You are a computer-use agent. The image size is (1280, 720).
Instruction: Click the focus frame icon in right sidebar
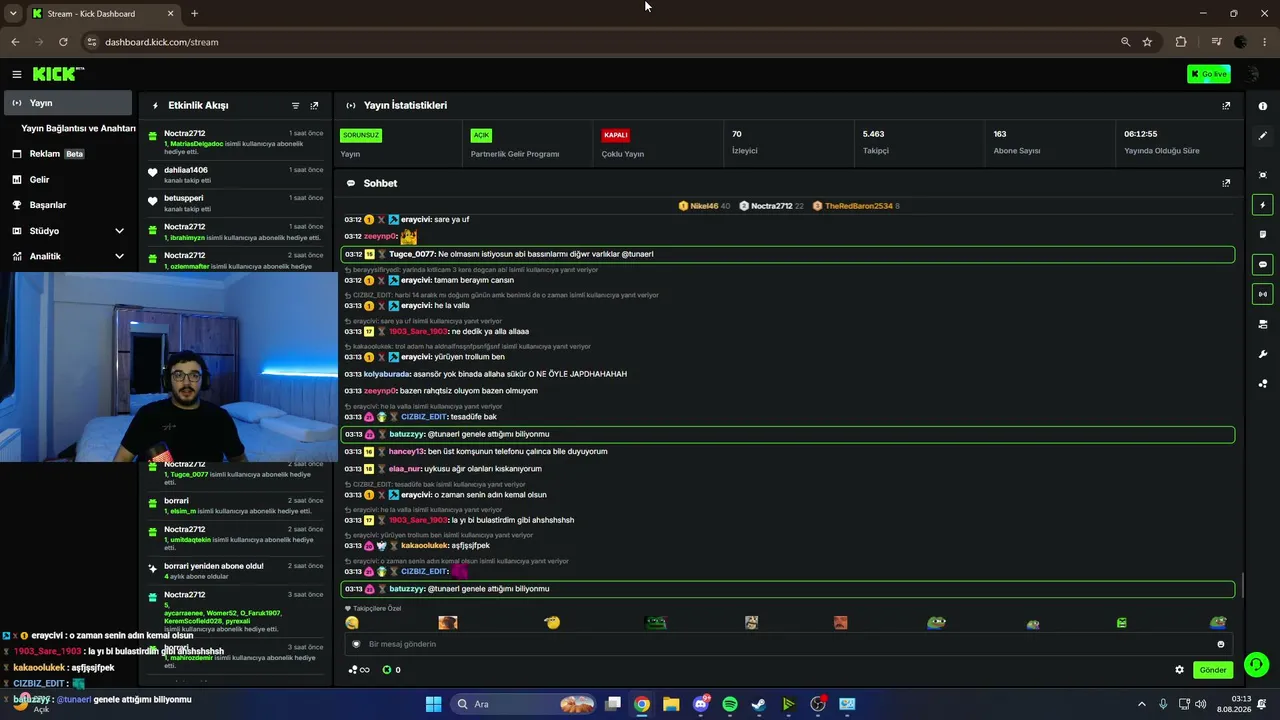1263,175
